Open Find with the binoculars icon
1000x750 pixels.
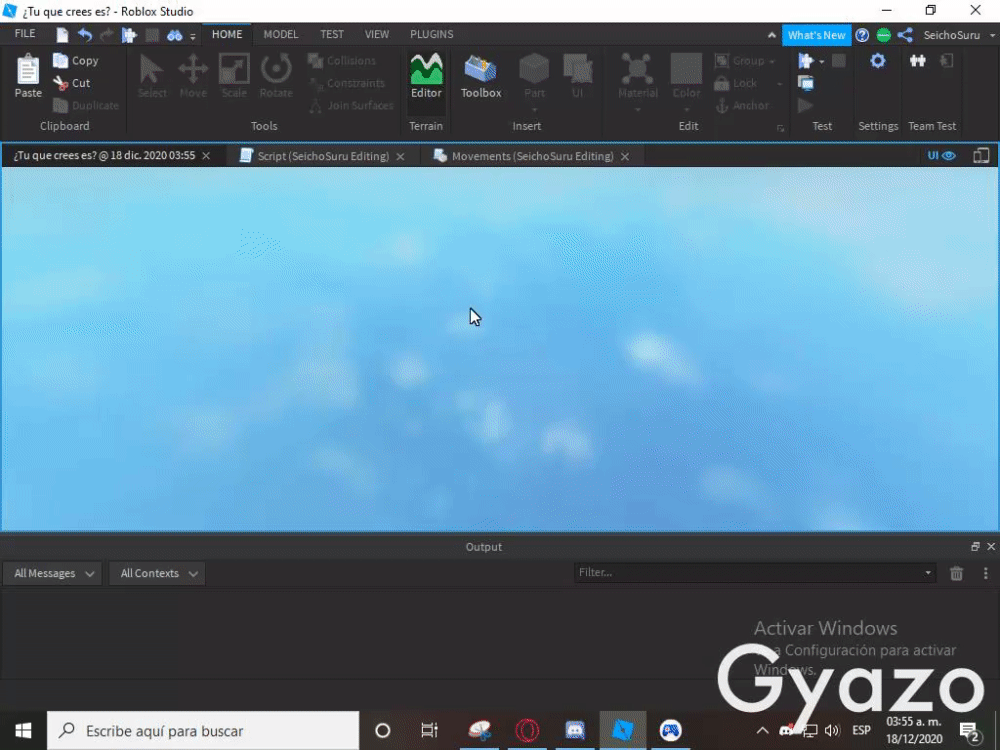point(174,36)
